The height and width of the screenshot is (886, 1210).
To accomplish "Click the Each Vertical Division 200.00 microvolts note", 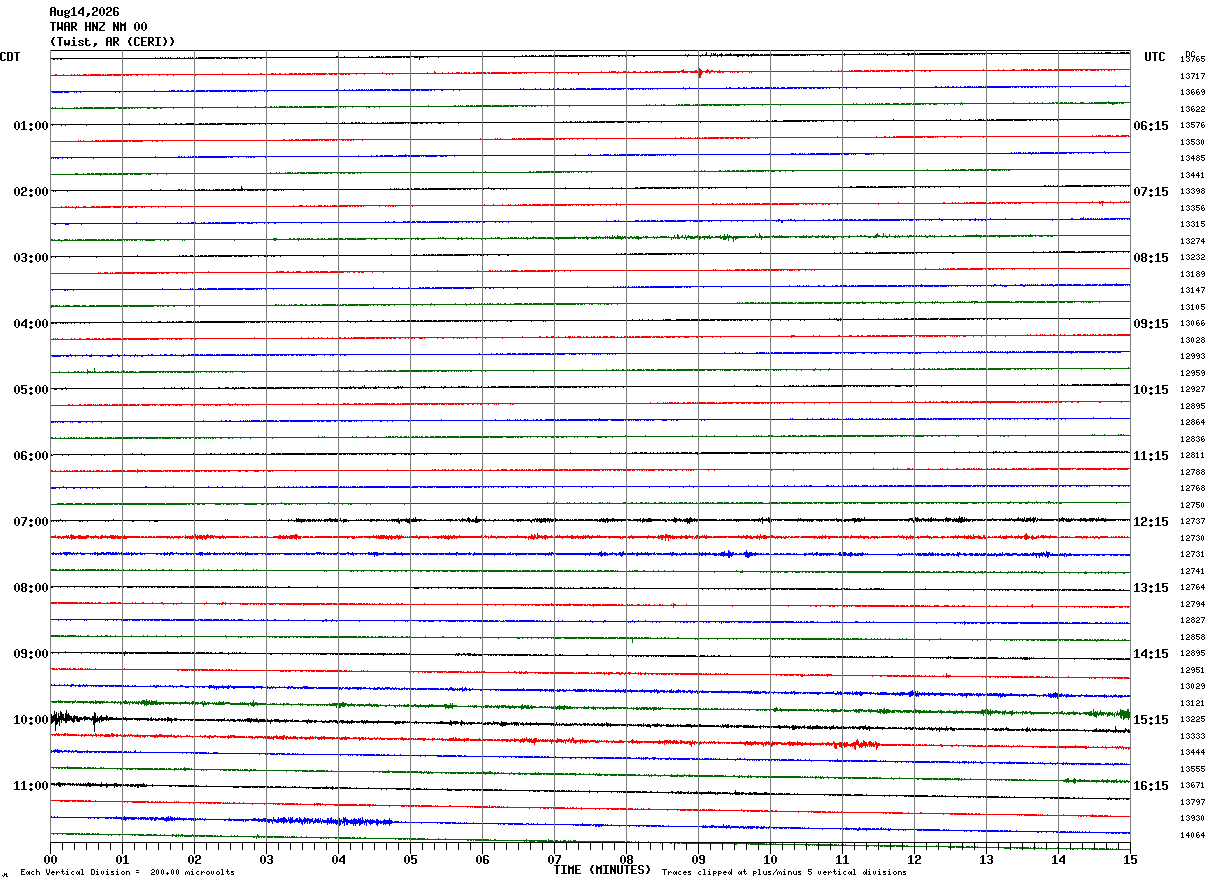I will [x=127, y=873].
